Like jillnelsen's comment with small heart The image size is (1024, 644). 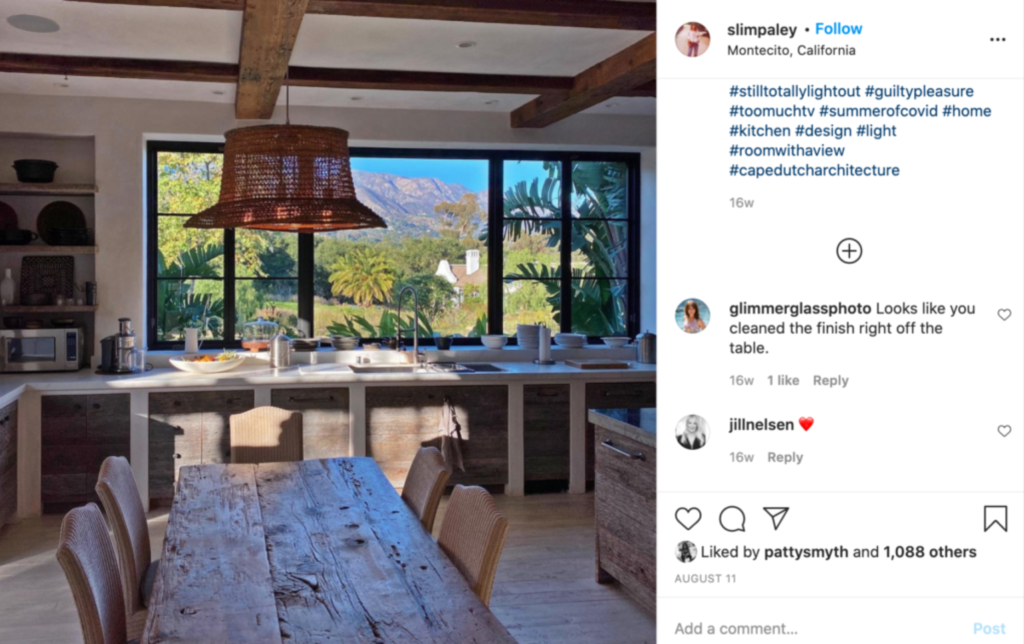(x=1004, y=431)
